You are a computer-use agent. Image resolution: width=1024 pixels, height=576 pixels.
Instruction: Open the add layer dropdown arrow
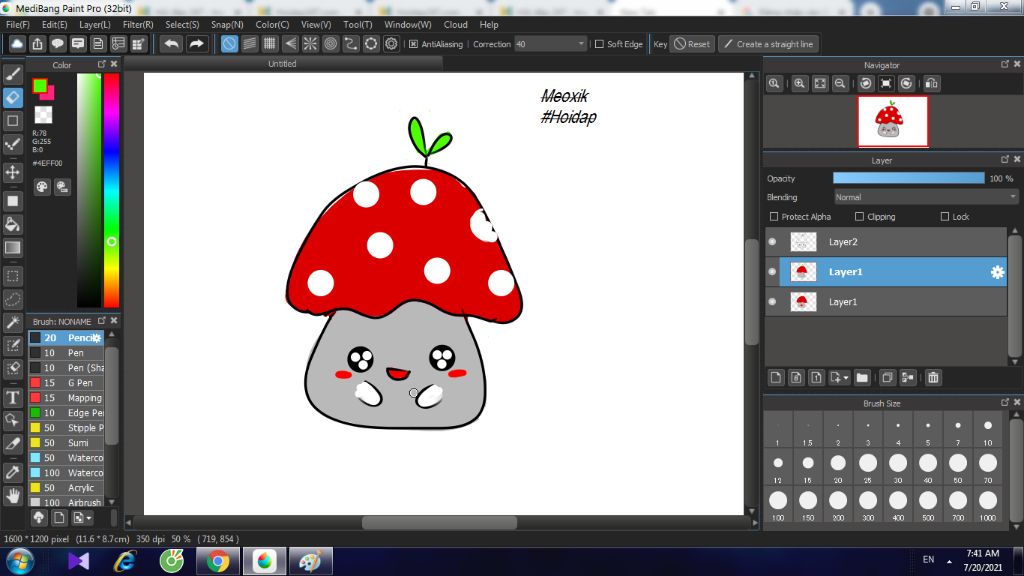pos(846,378)
